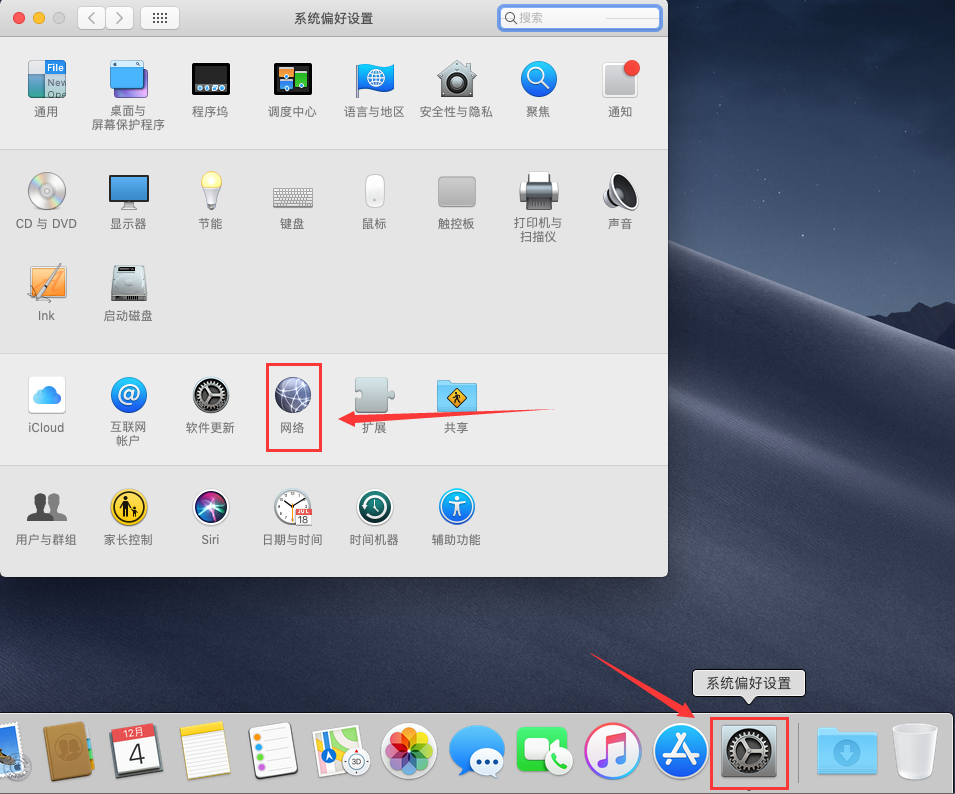Launch App Store from the Dock

click(x=680, y=751)
